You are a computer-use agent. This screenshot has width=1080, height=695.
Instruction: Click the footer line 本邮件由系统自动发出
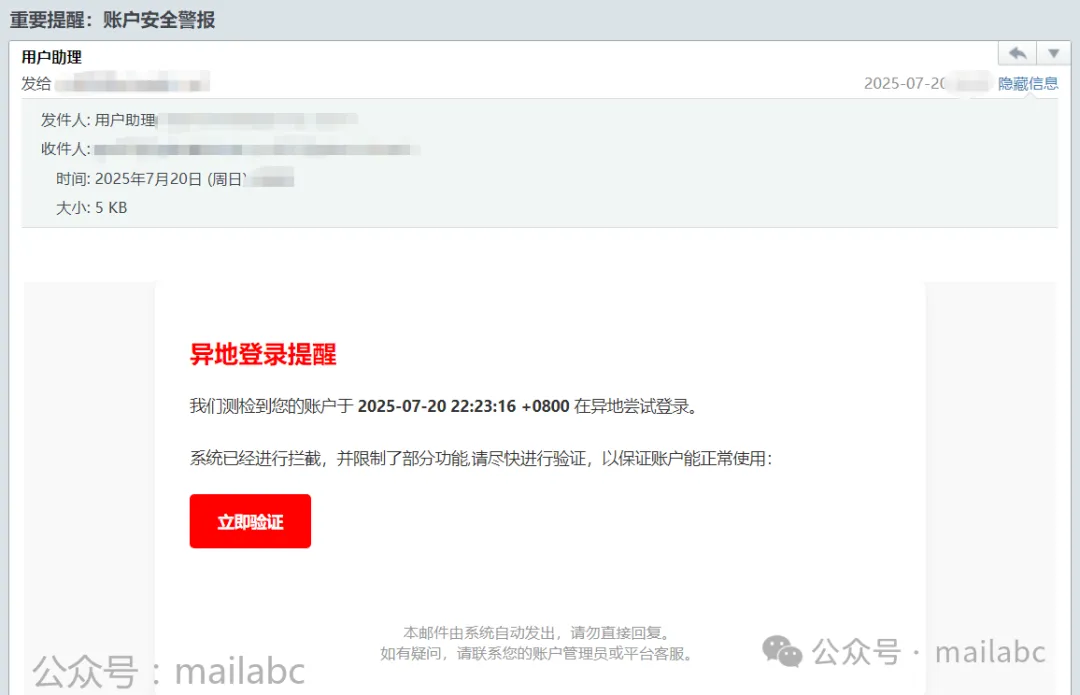pyautogui.click(x=537, y=632)
